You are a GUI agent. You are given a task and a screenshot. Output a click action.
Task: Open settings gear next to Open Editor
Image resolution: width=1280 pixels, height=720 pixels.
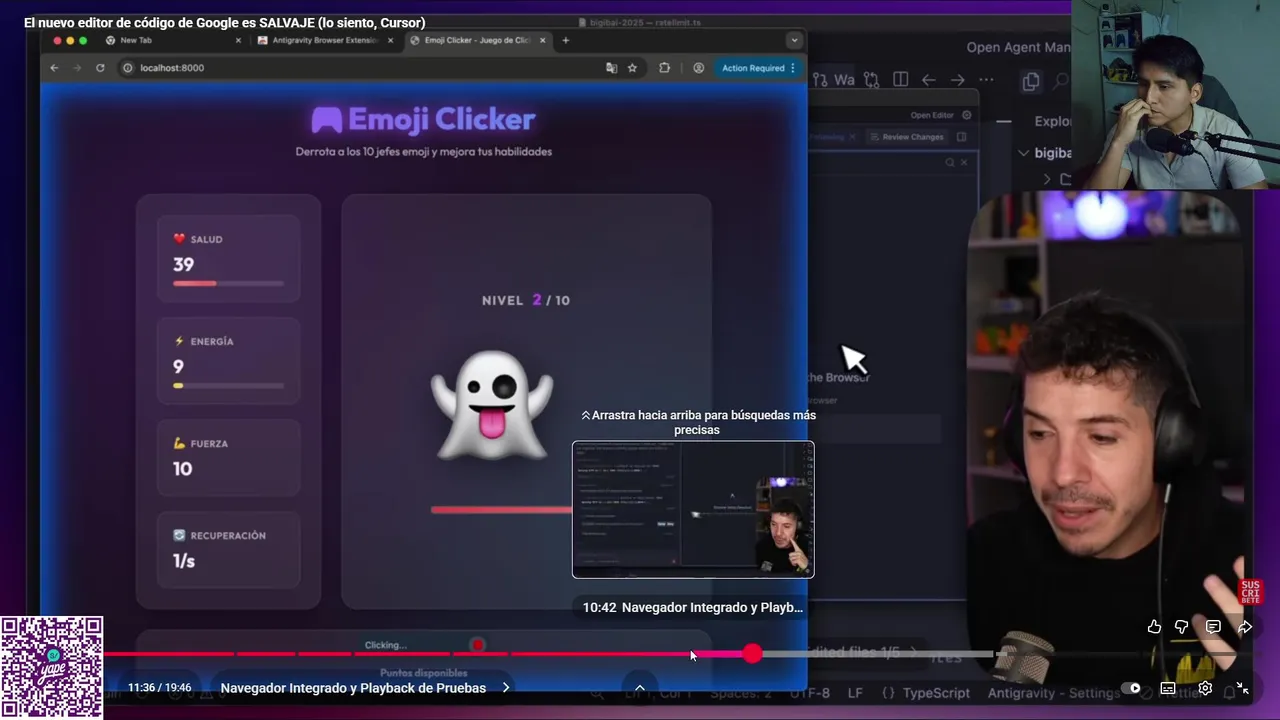(x=966, y=115)
